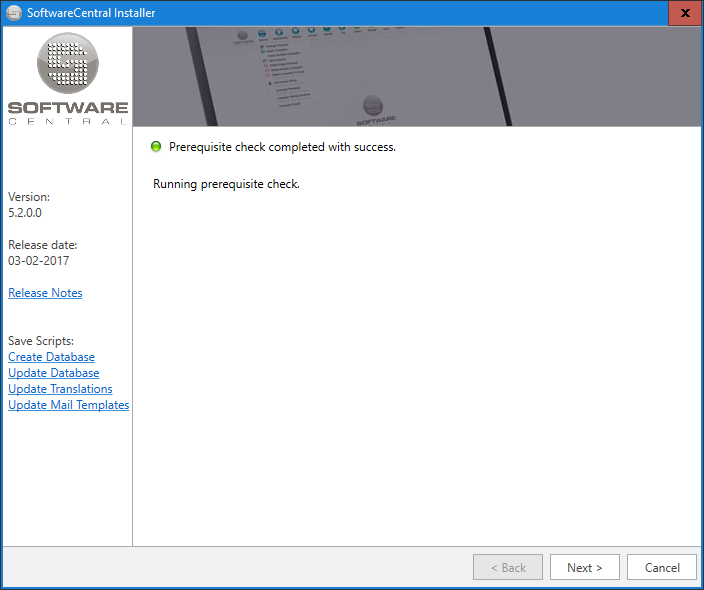Viewport: 704px width, 590px height.
Task: Select the Create Database script link
Action: click(x=51, y=357)
